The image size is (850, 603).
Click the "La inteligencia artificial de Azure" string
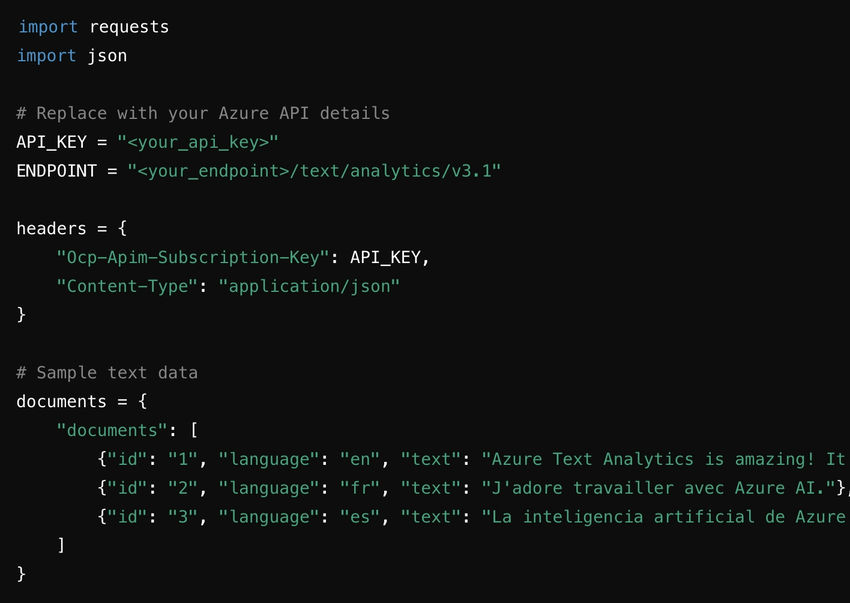pos(665,517)
